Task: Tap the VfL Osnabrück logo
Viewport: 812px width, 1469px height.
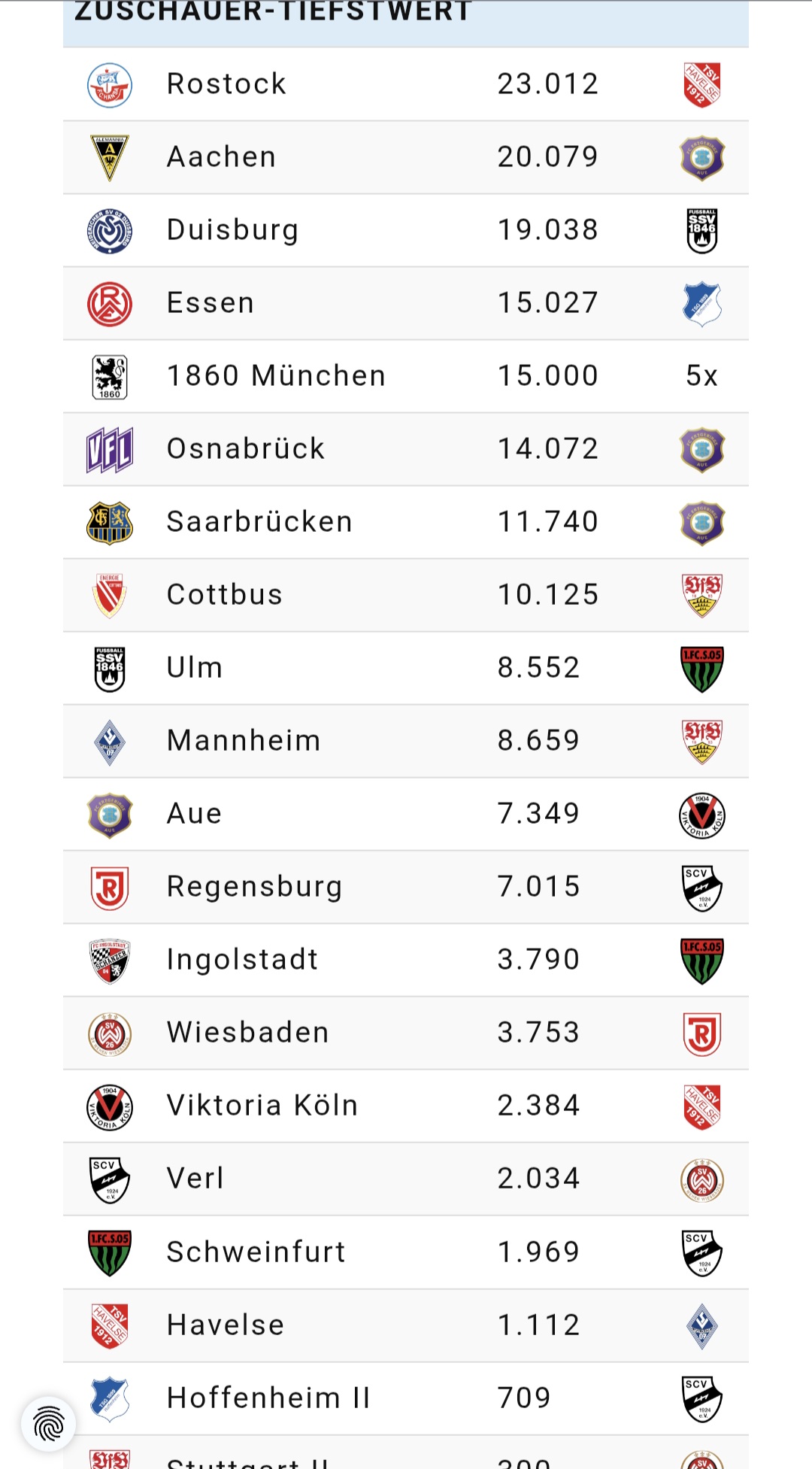Action: coord(110,449)
